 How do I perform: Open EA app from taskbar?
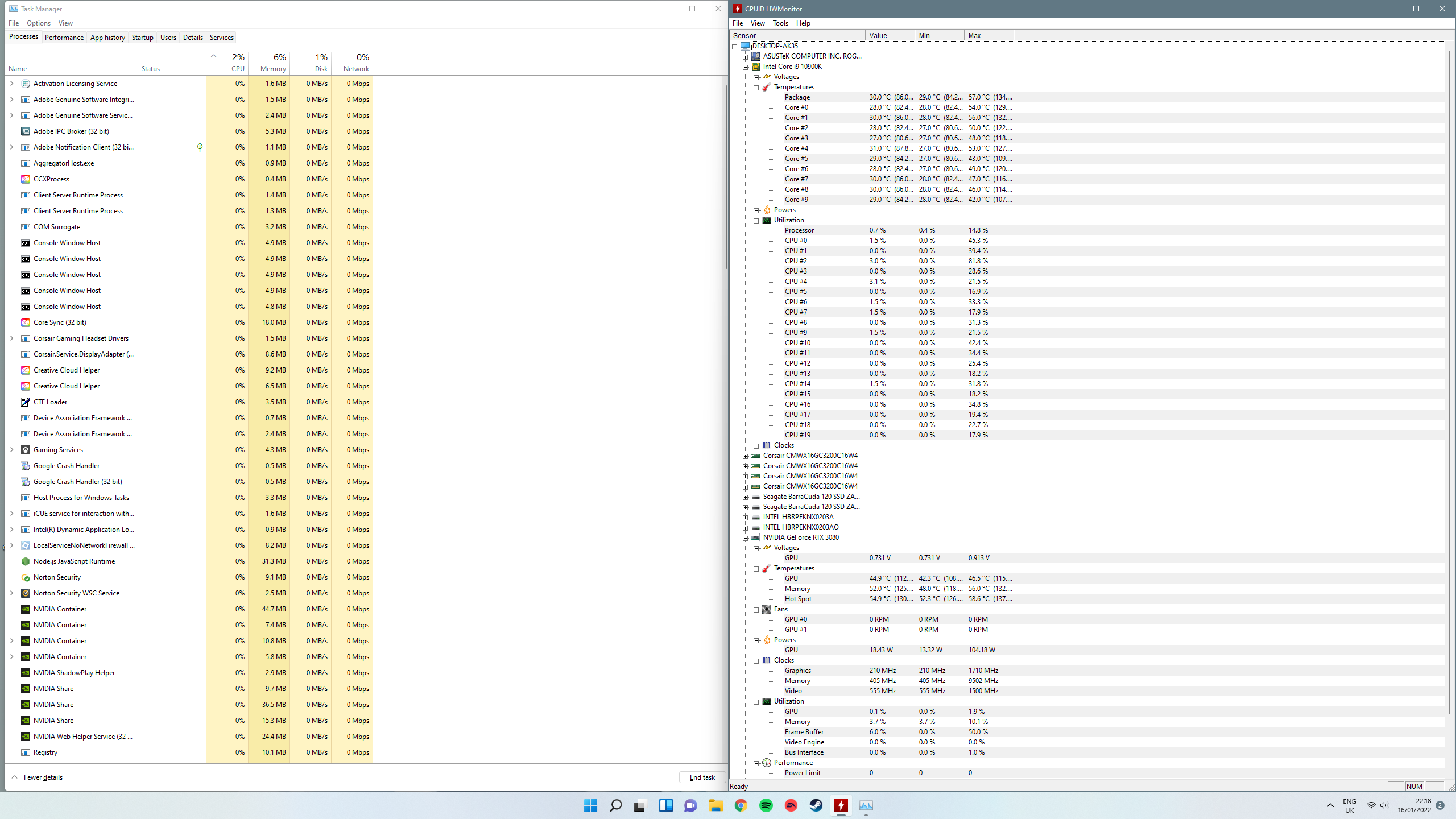pos(791,805)
